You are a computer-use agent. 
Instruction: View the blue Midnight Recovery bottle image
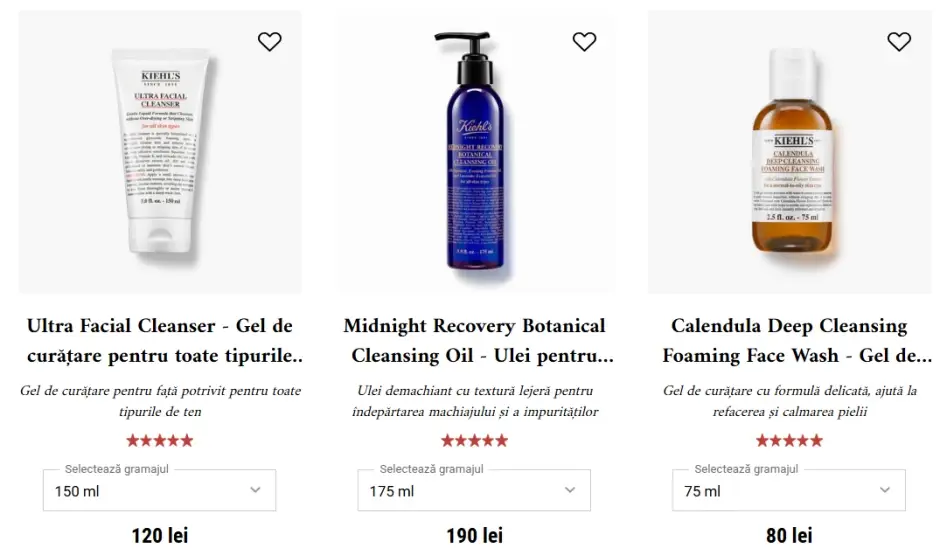[474, 150]
